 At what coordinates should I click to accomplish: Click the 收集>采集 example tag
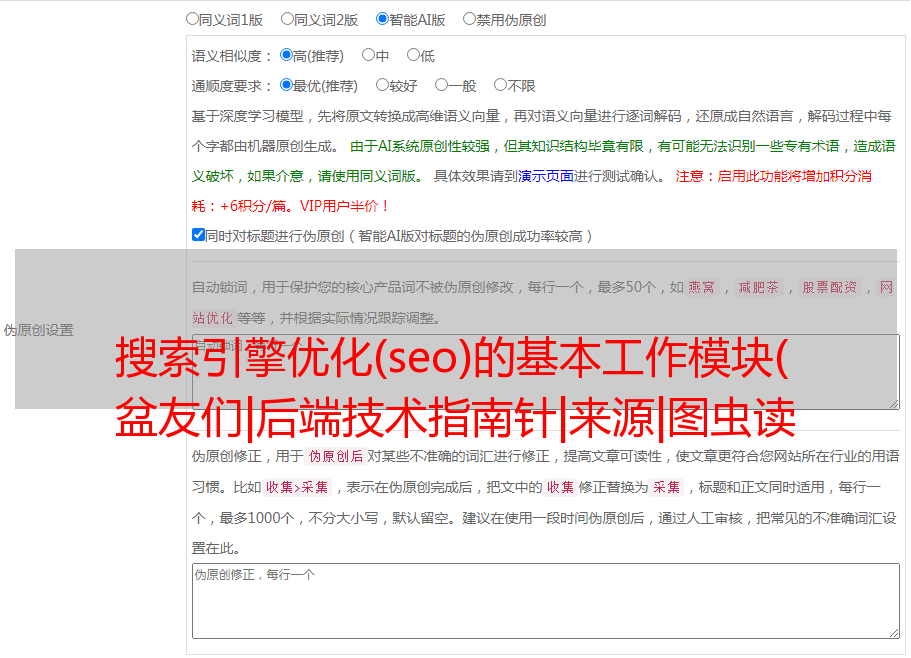297,487
